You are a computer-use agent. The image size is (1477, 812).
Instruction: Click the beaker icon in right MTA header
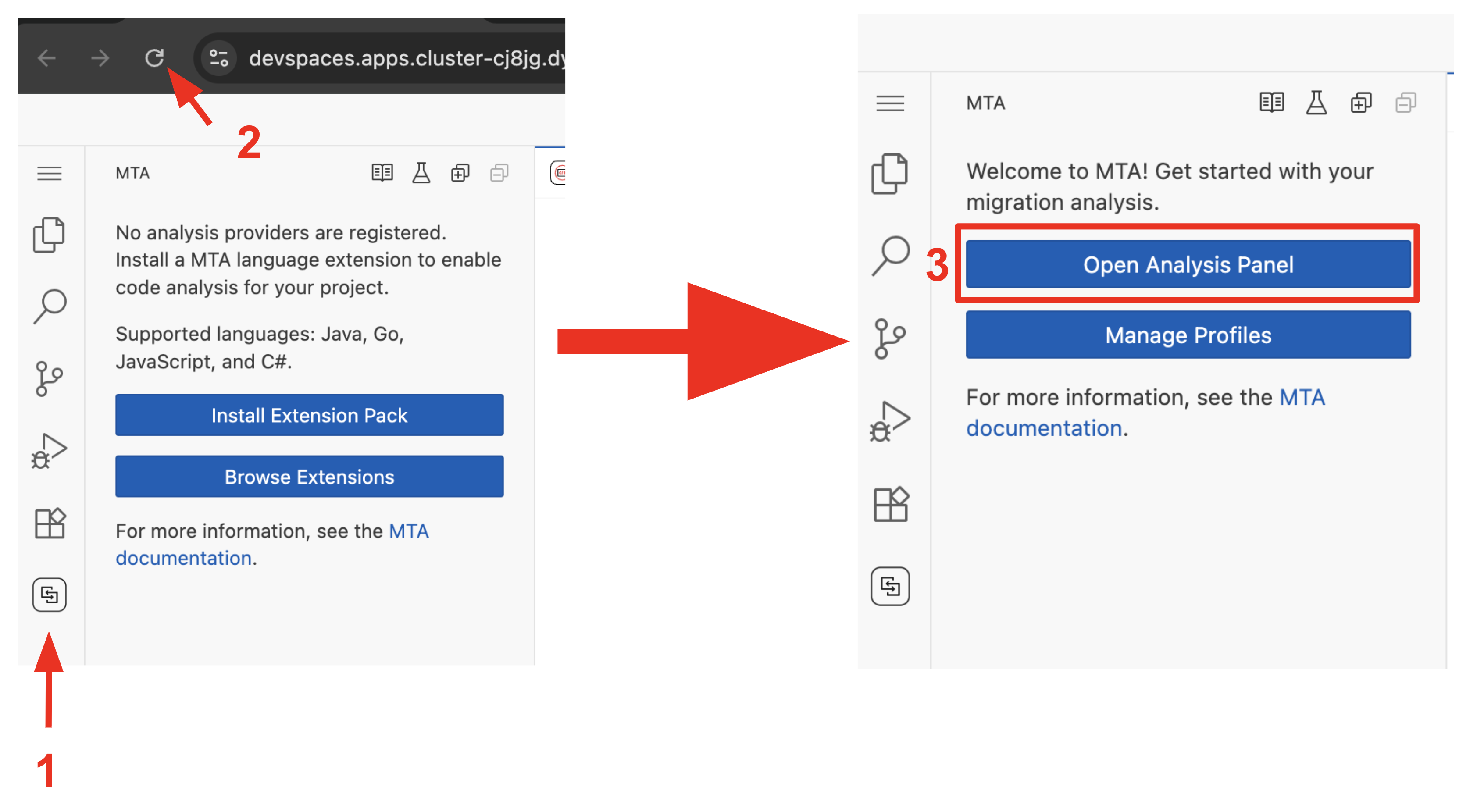[x=1316, y=103]
